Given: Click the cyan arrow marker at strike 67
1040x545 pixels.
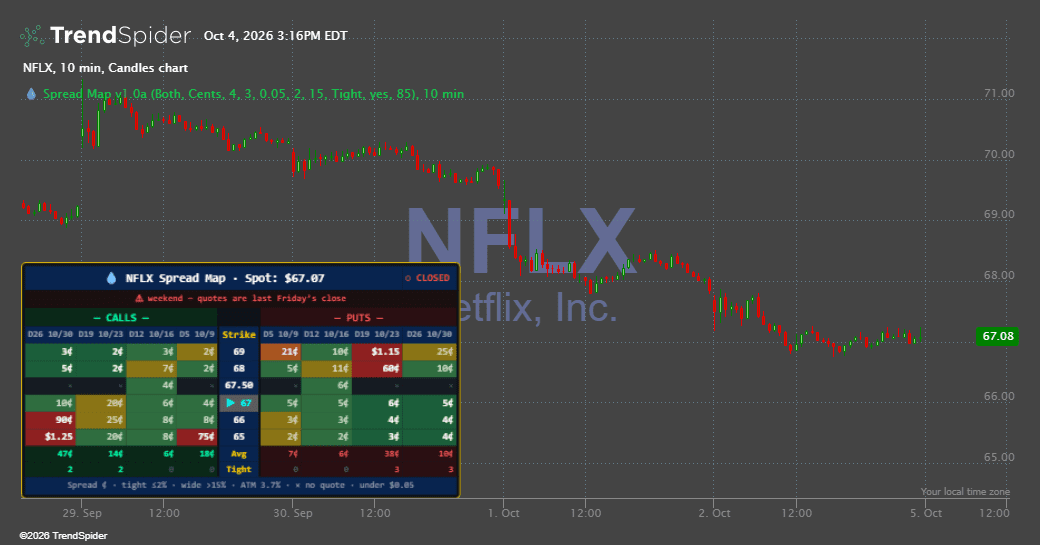Looking at the screenshot, I should 231,402.
